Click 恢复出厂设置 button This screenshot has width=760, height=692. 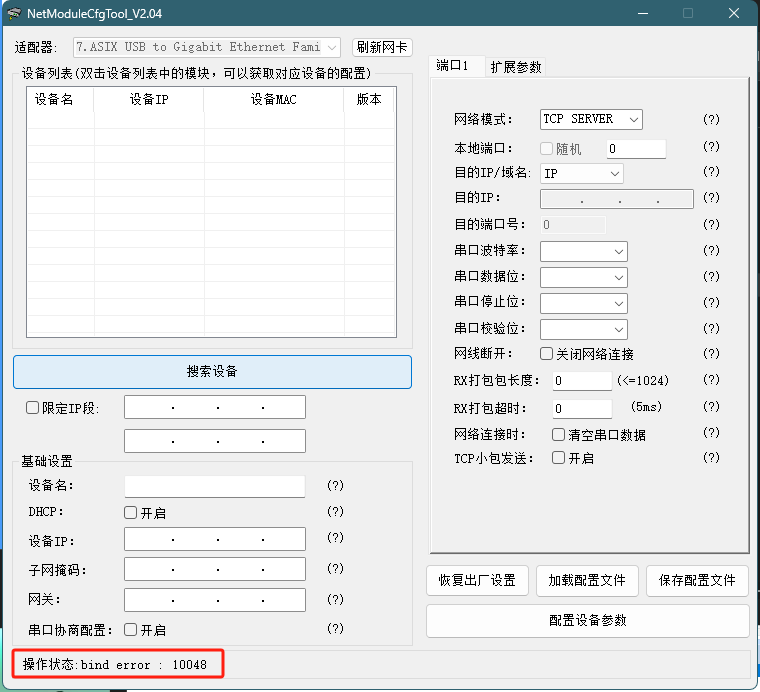coord(477,580)
